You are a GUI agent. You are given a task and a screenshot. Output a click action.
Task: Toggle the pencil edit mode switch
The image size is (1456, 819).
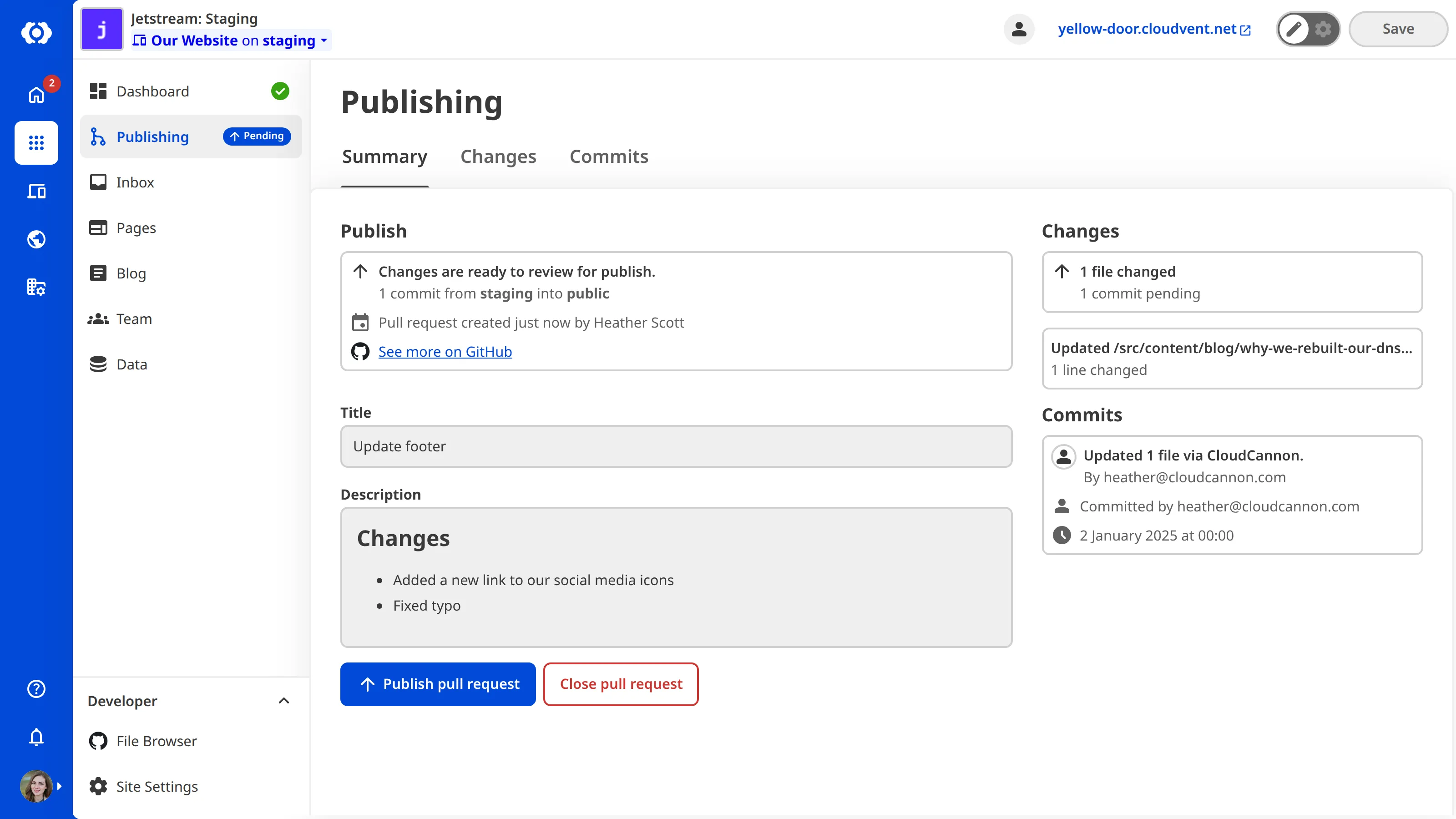(x=1294, y=29)
